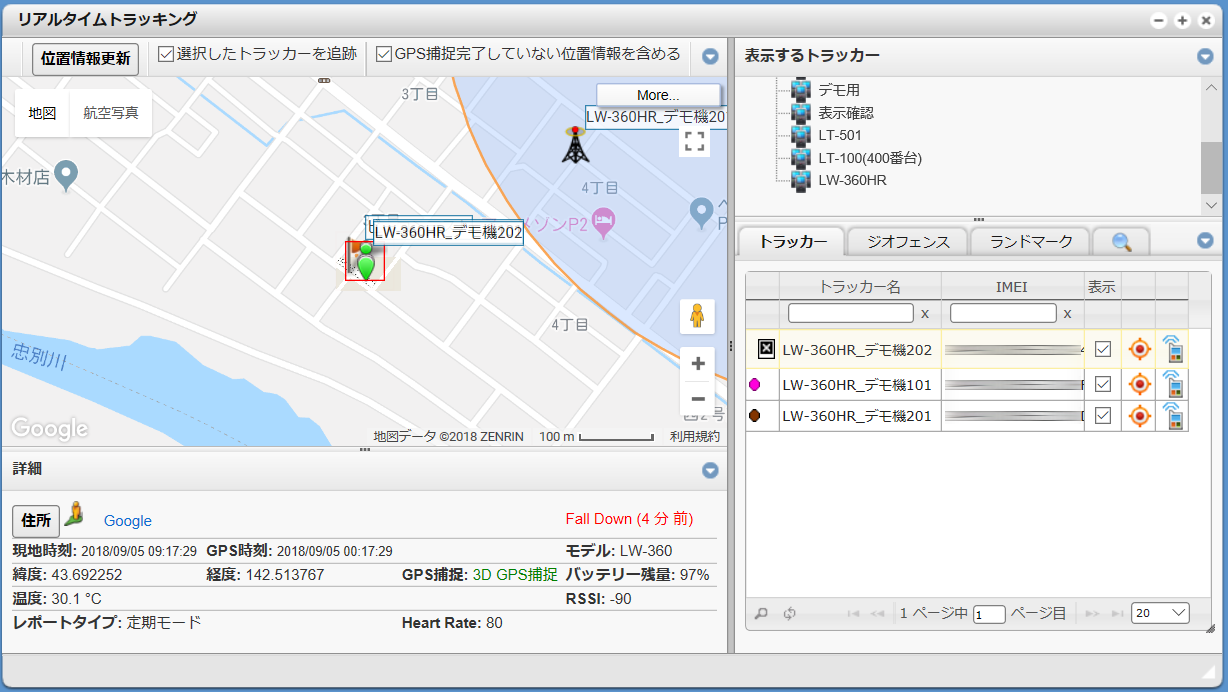Collapse the 詳細 panel

point(710,470)
